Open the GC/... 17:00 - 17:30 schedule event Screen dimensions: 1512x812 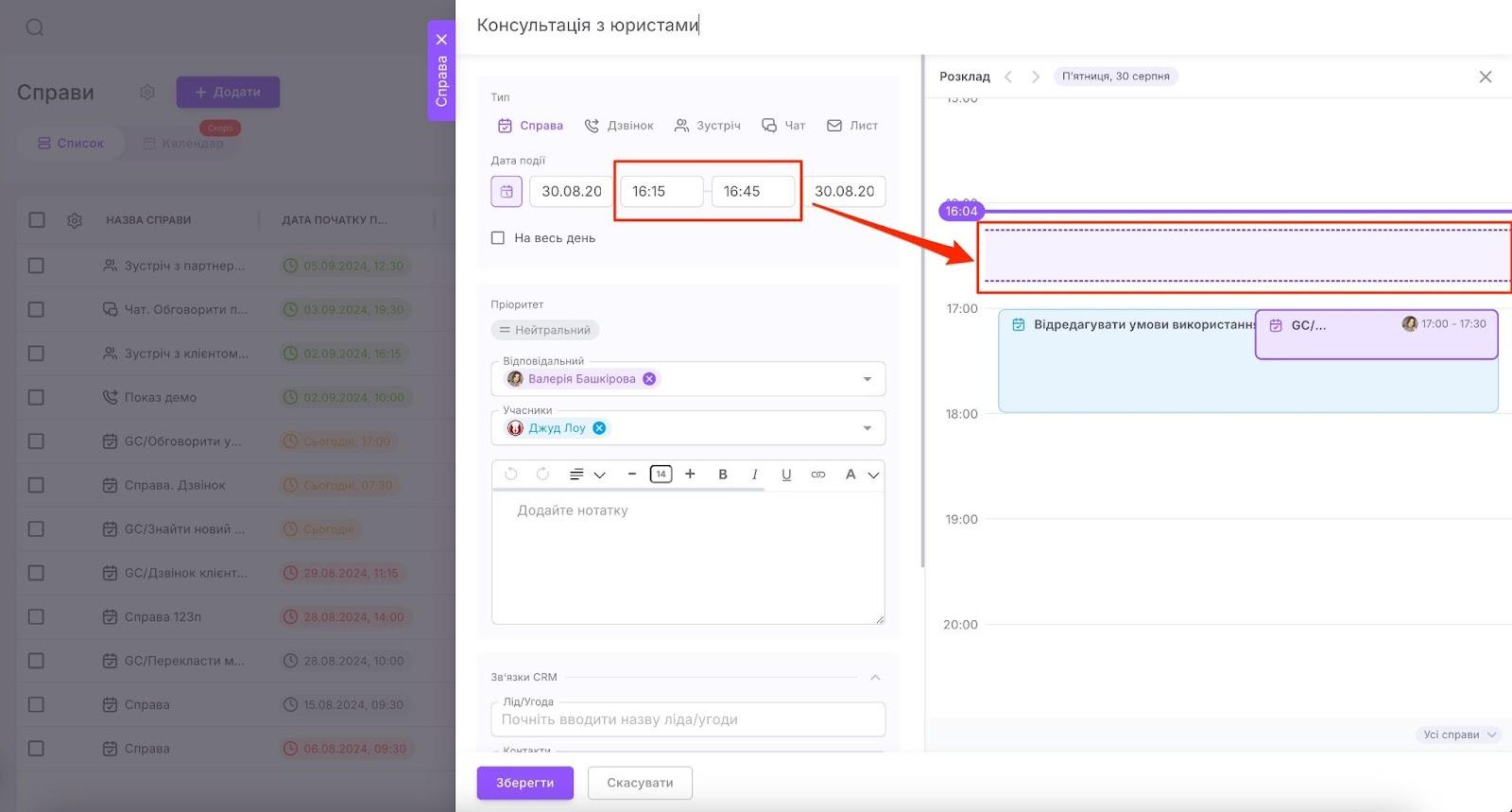[x=1376, y=335]
